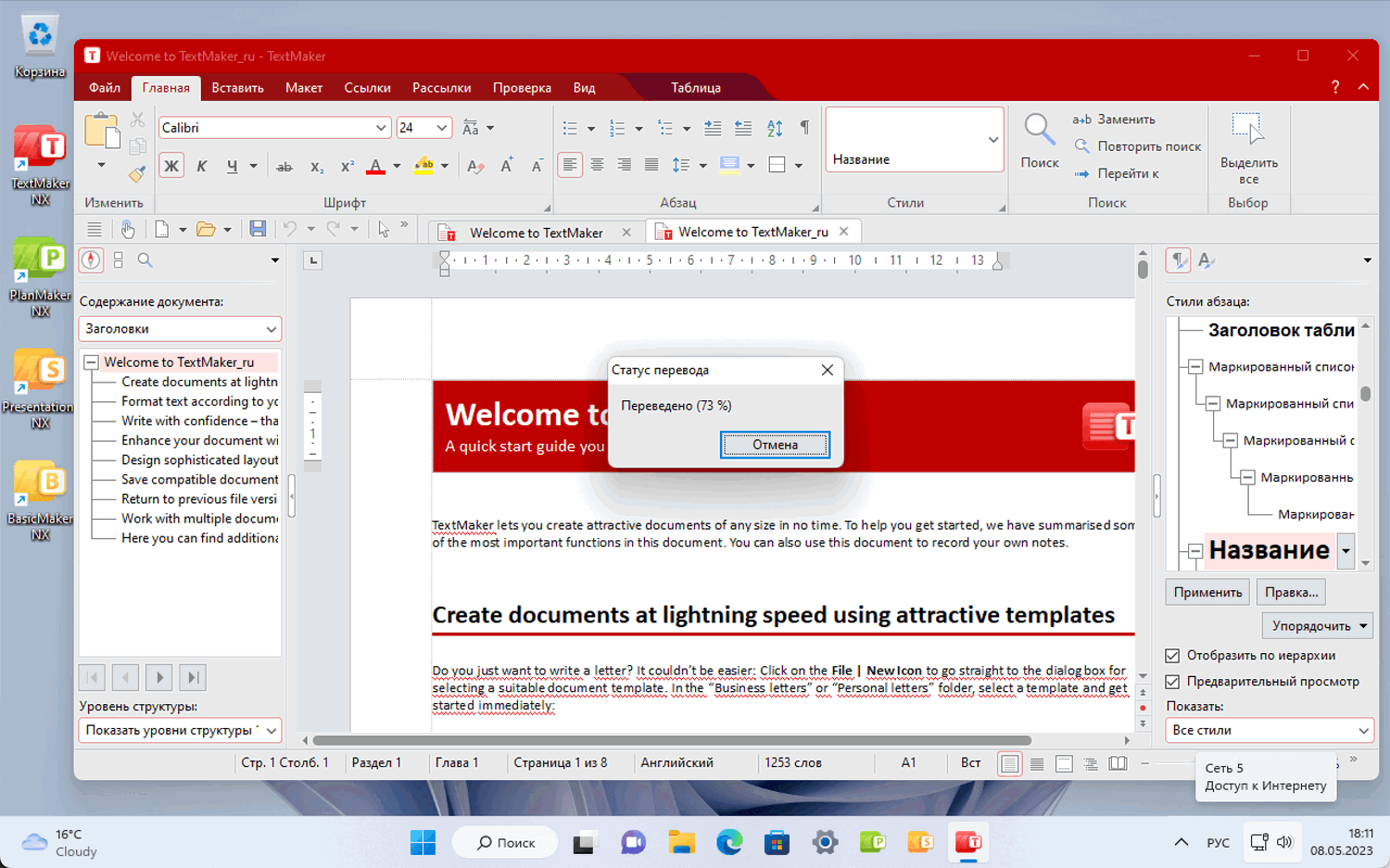Uncheck Отобразить по иерархии checkbox
This screenshot has width=1390, height=868.
(x=1172, y=656)
